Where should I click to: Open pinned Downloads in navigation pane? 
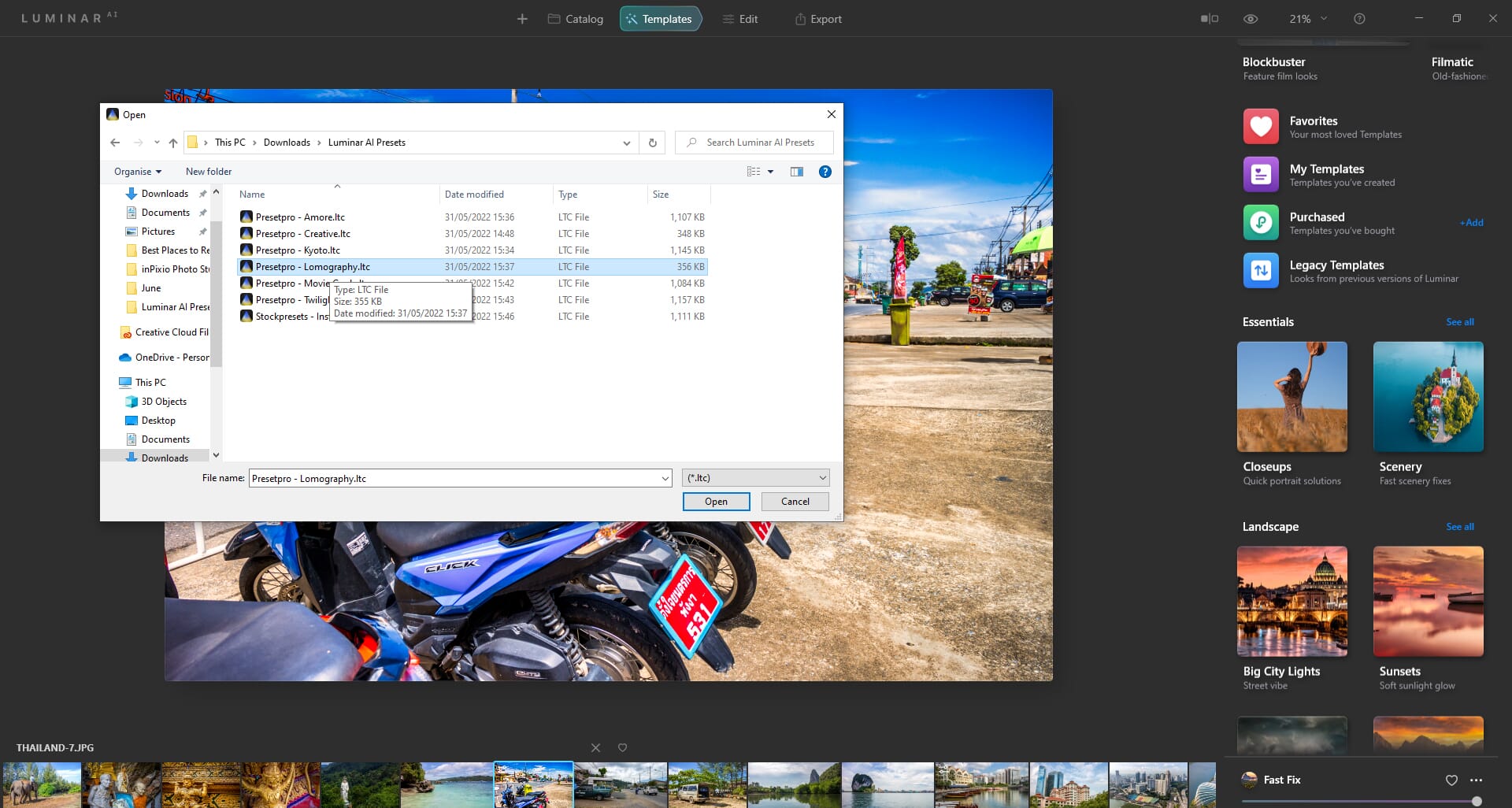click(x=165, y=194)
